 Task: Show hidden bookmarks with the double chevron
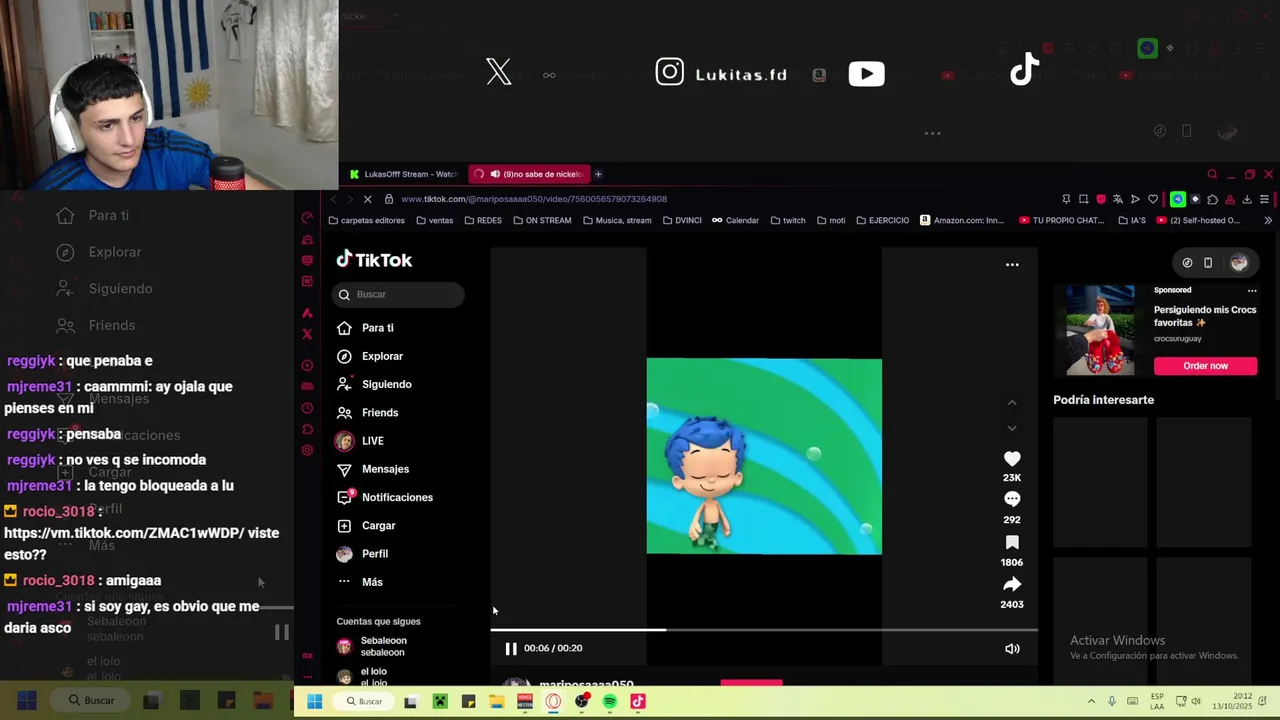(1268, 220)
